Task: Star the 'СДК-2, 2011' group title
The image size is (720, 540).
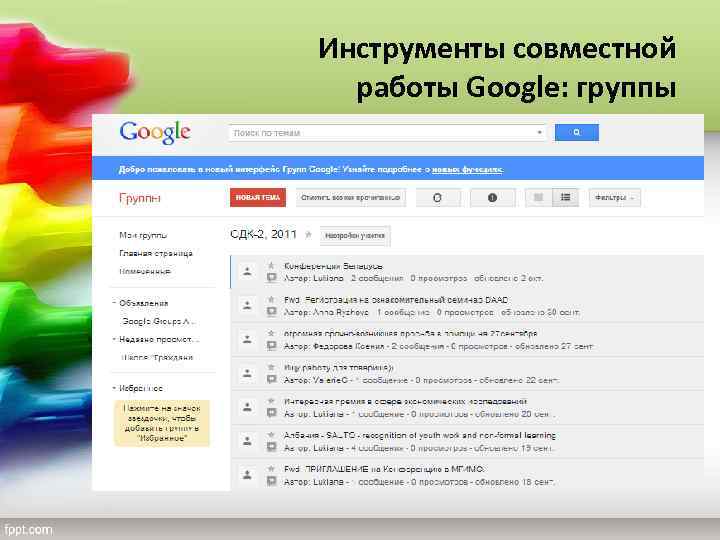Action: [x=309, y=235]
